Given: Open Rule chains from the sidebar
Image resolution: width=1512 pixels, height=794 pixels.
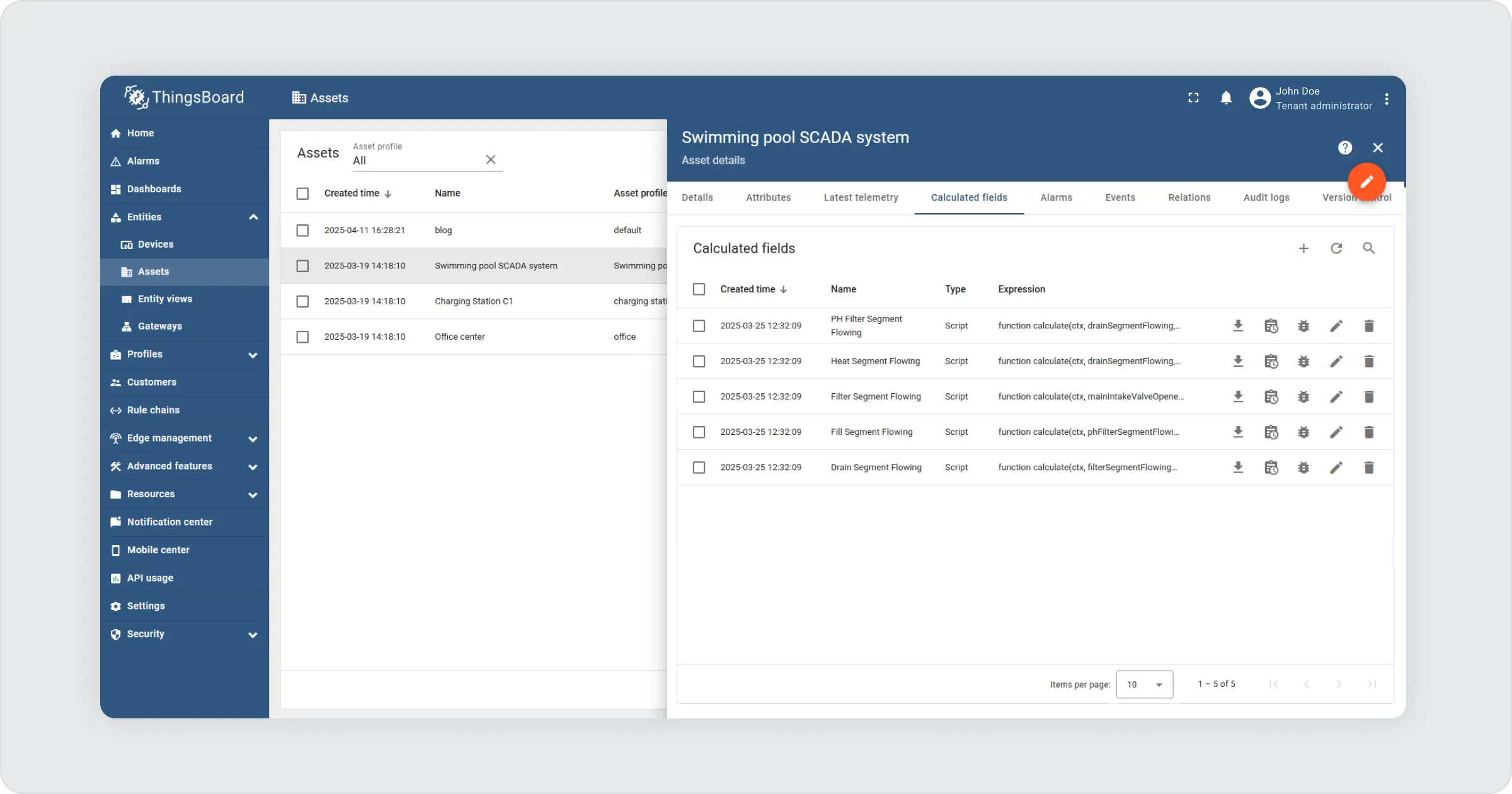Looking at the screenshot, I should (153, 410).
